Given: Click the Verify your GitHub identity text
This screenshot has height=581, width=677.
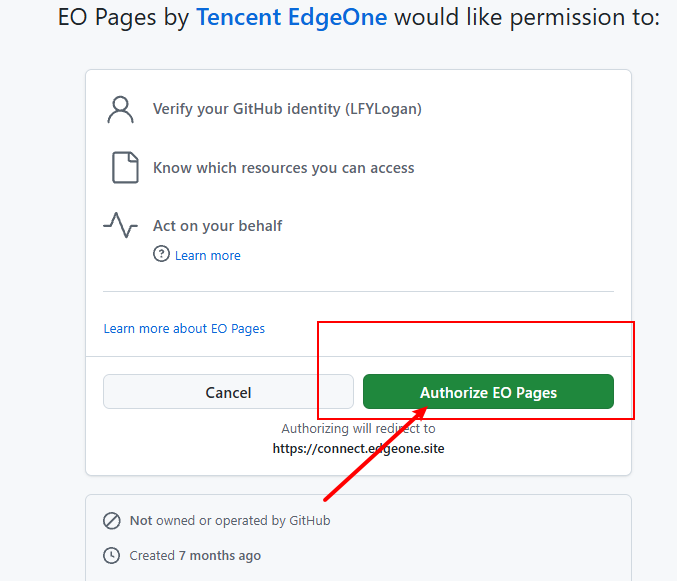Looking at the screenshot, I should (x=288, y=109).
